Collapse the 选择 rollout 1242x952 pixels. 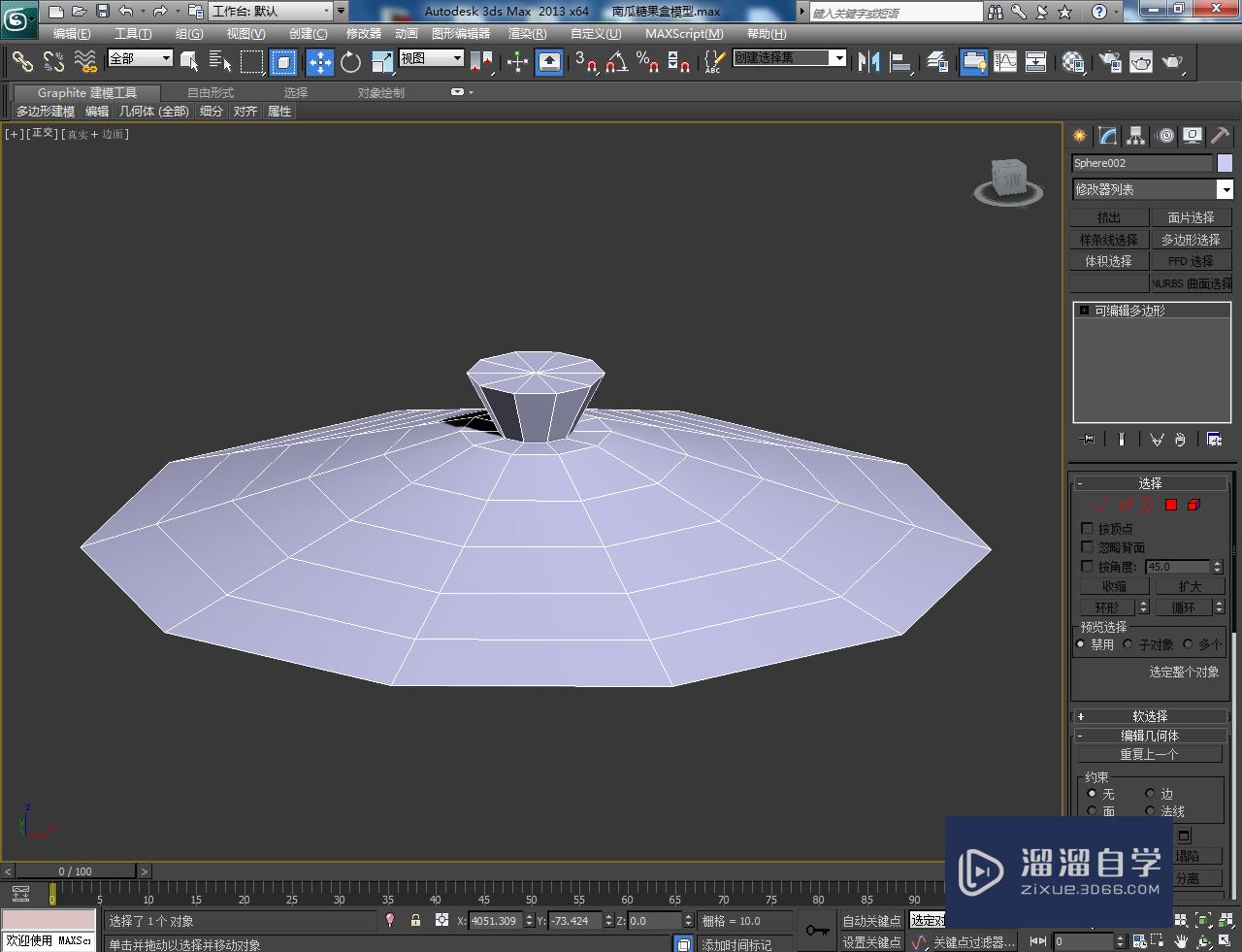1150,482
